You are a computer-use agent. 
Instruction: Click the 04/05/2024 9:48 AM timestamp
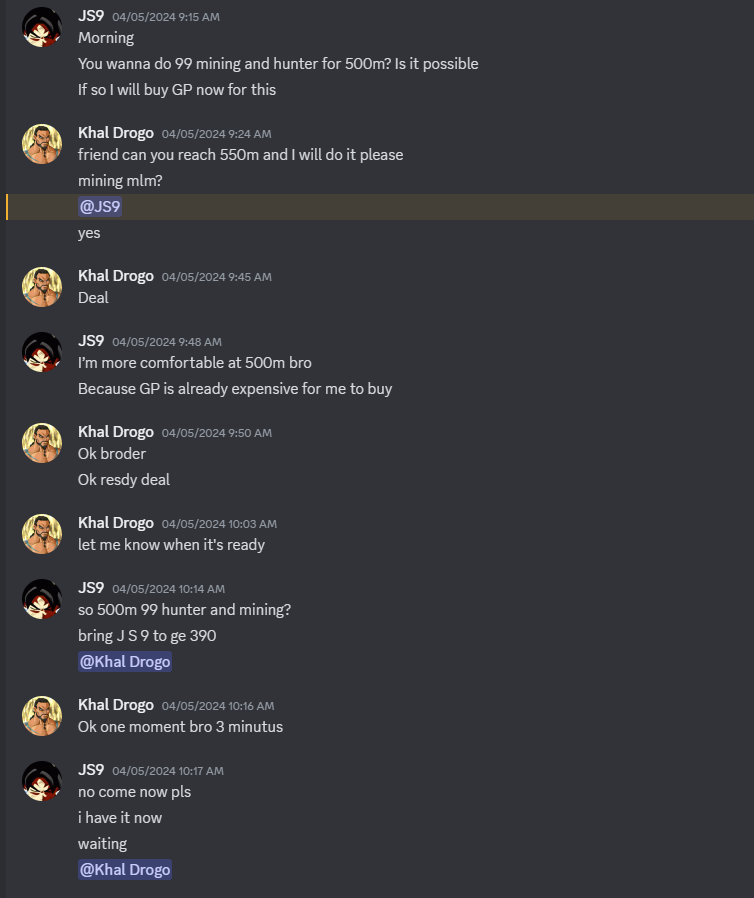click(x=167, y=342)
